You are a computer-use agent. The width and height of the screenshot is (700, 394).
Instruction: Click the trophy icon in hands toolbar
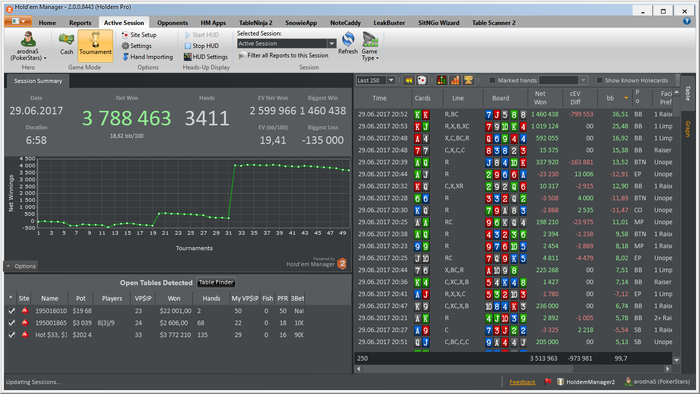click(x=468, y=80)
